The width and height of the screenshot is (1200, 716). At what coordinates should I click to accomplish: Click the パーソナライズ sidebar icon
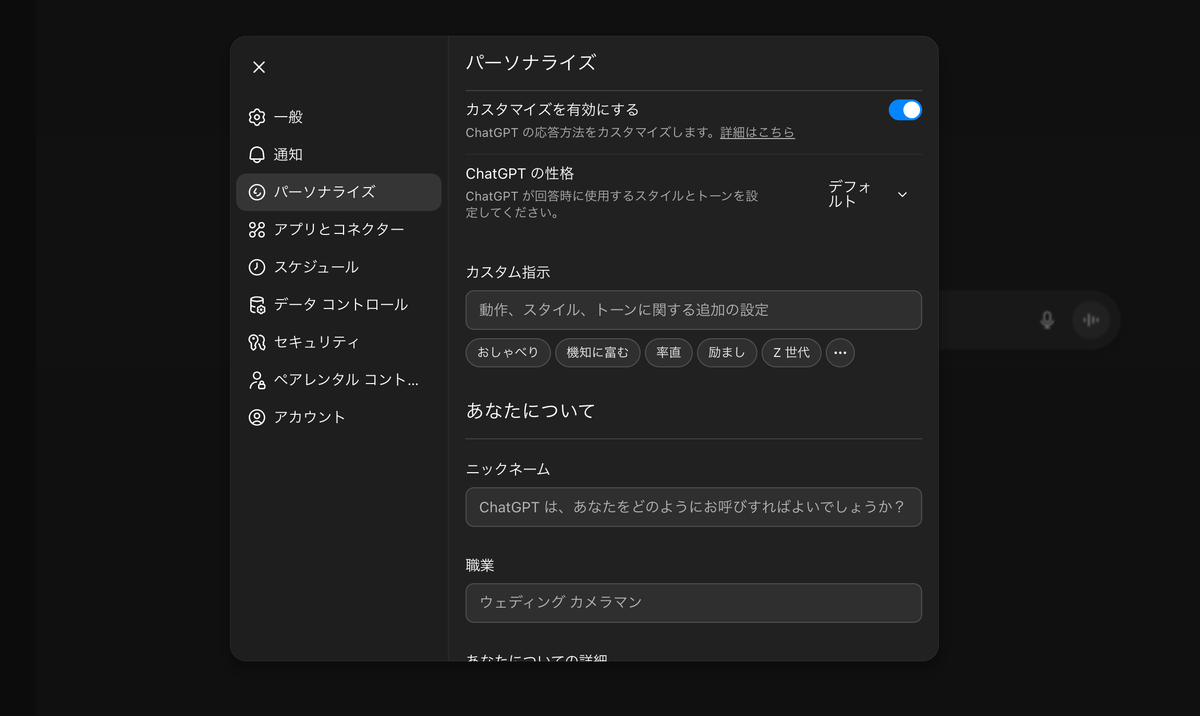click(x=259, y=192)
